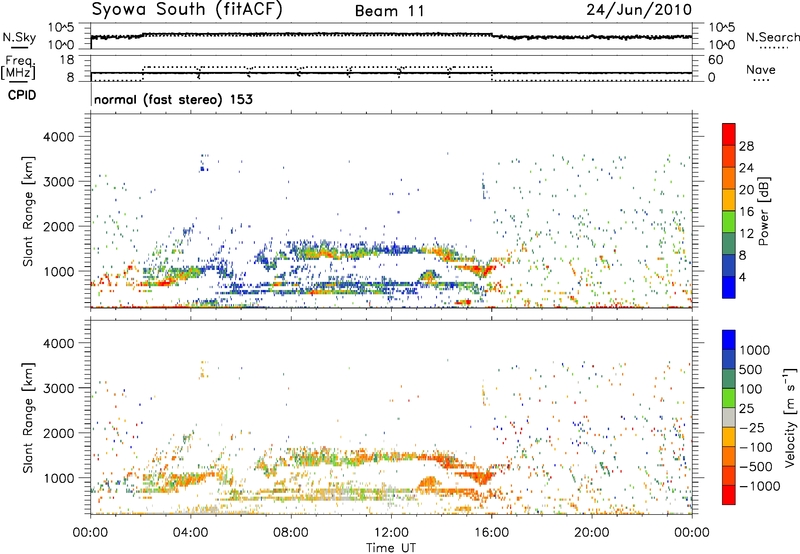
Task: Click the "CPID" label
Action: coord(22,95)
